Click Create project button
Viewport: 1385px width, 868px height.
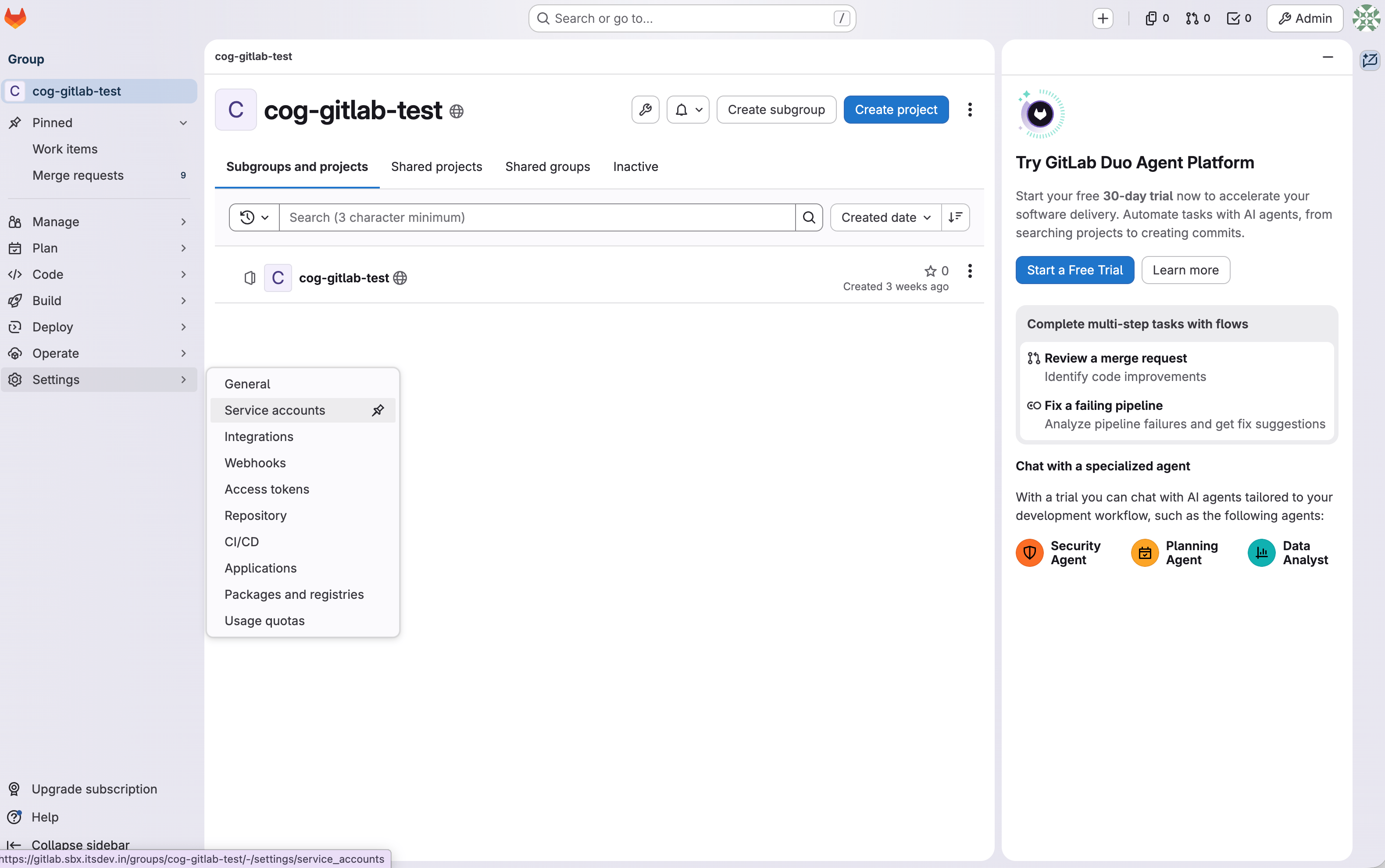click(896, 110)
